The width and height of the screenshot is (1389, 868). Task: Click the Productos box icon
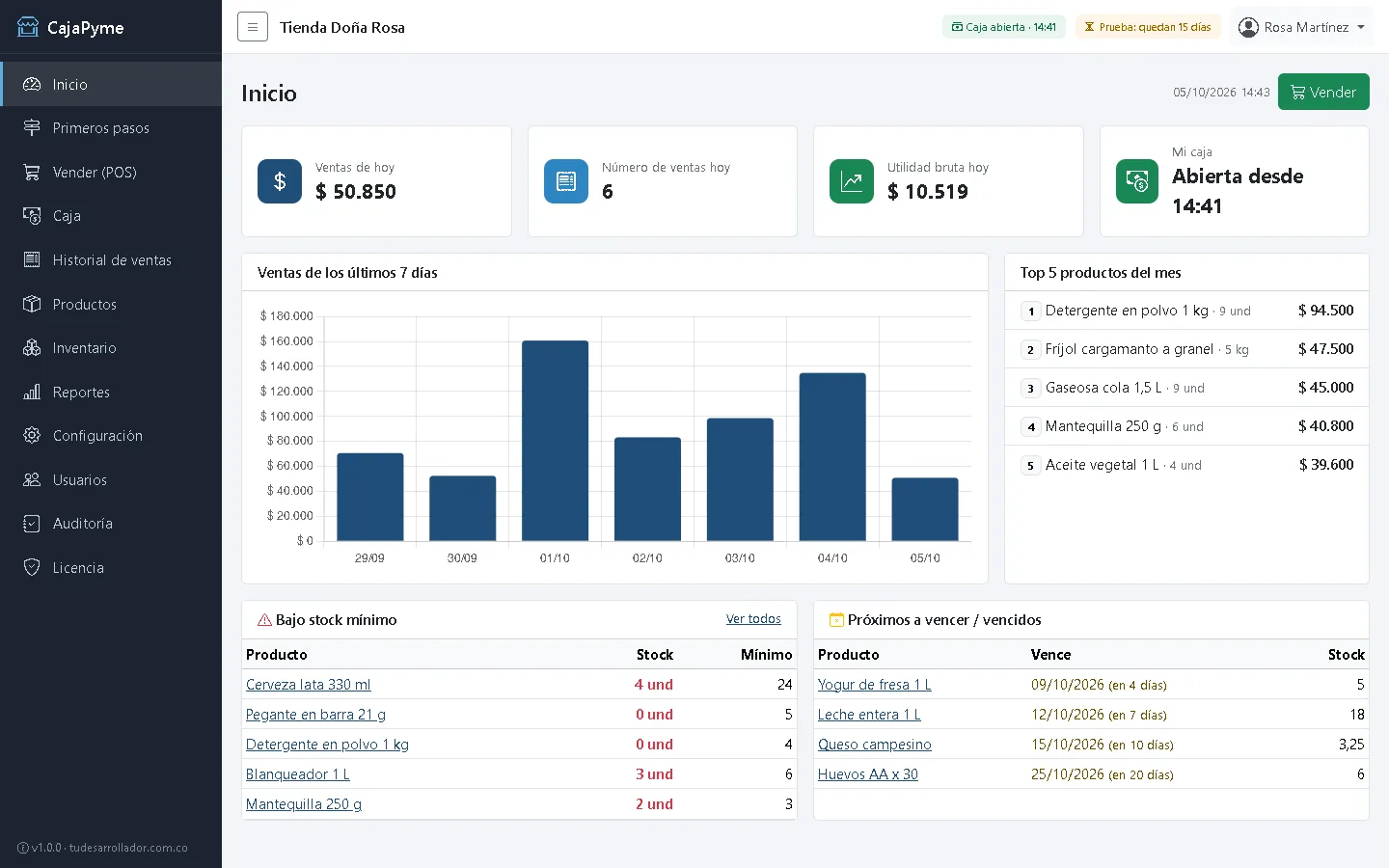(x=32, y=304)
